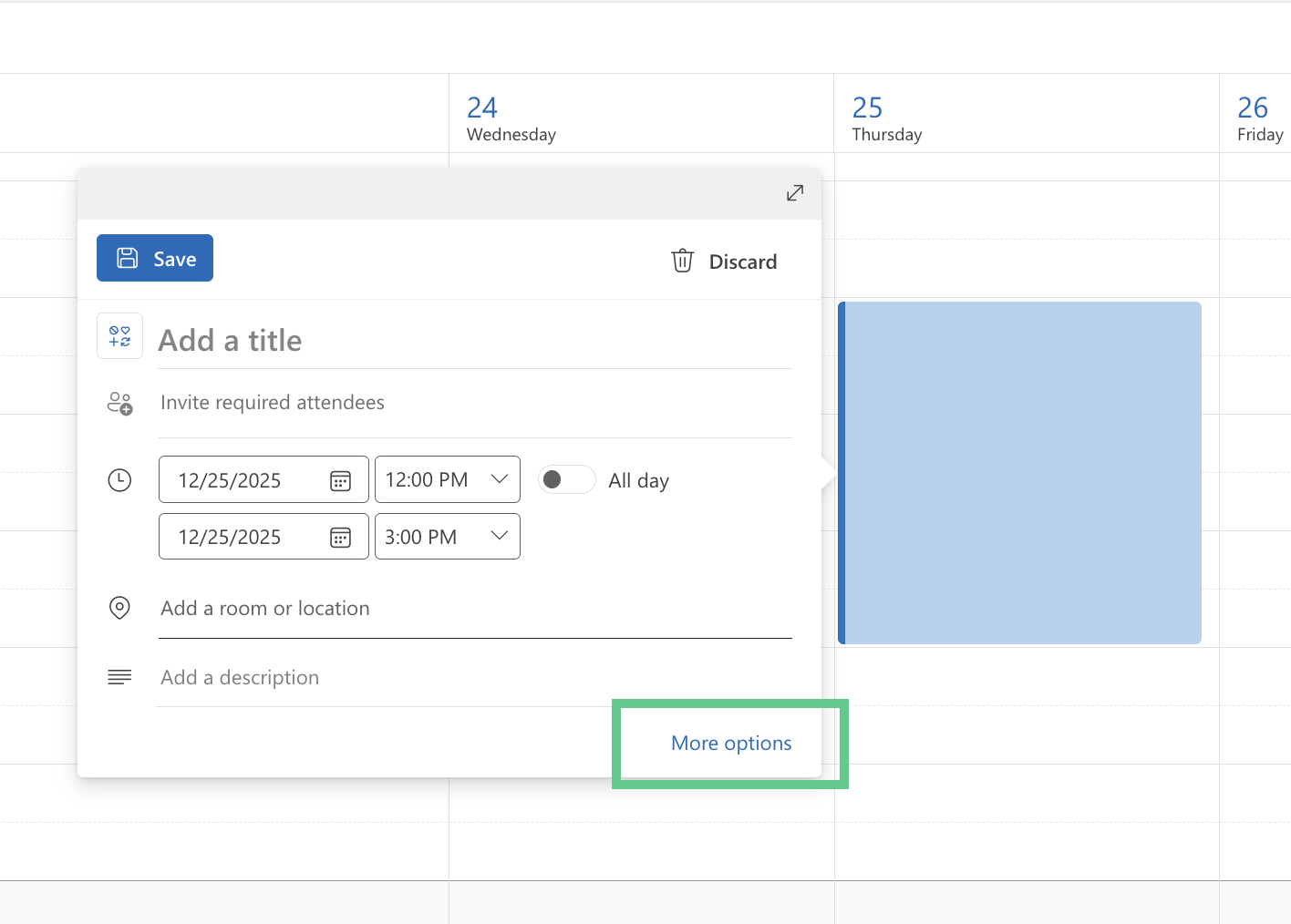Viewport: 1291px width, 924px height.
Task: Click the expand to full window icon
Action: coord(795,193)
